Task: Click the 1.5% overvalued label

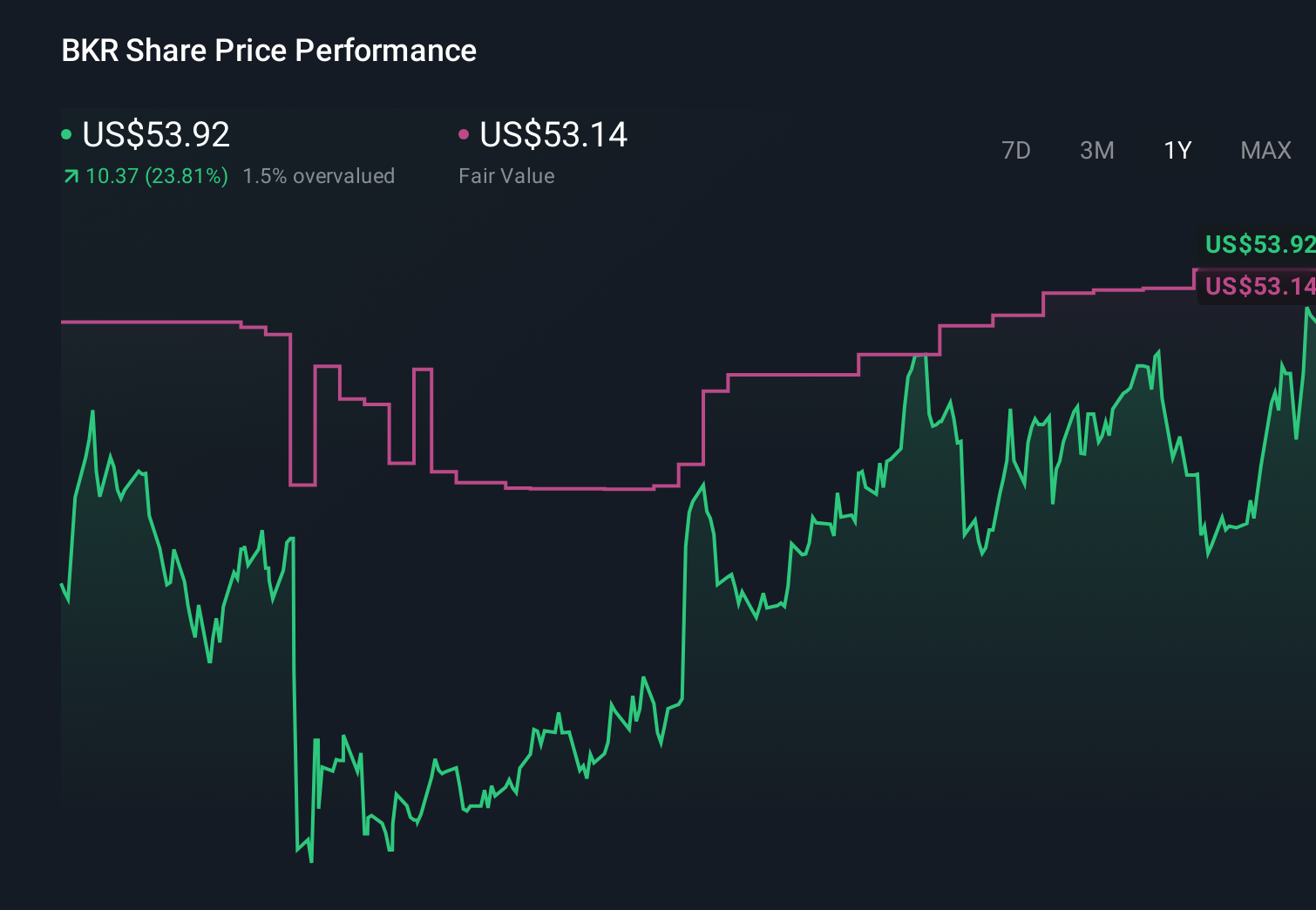Action: [319, 176]
